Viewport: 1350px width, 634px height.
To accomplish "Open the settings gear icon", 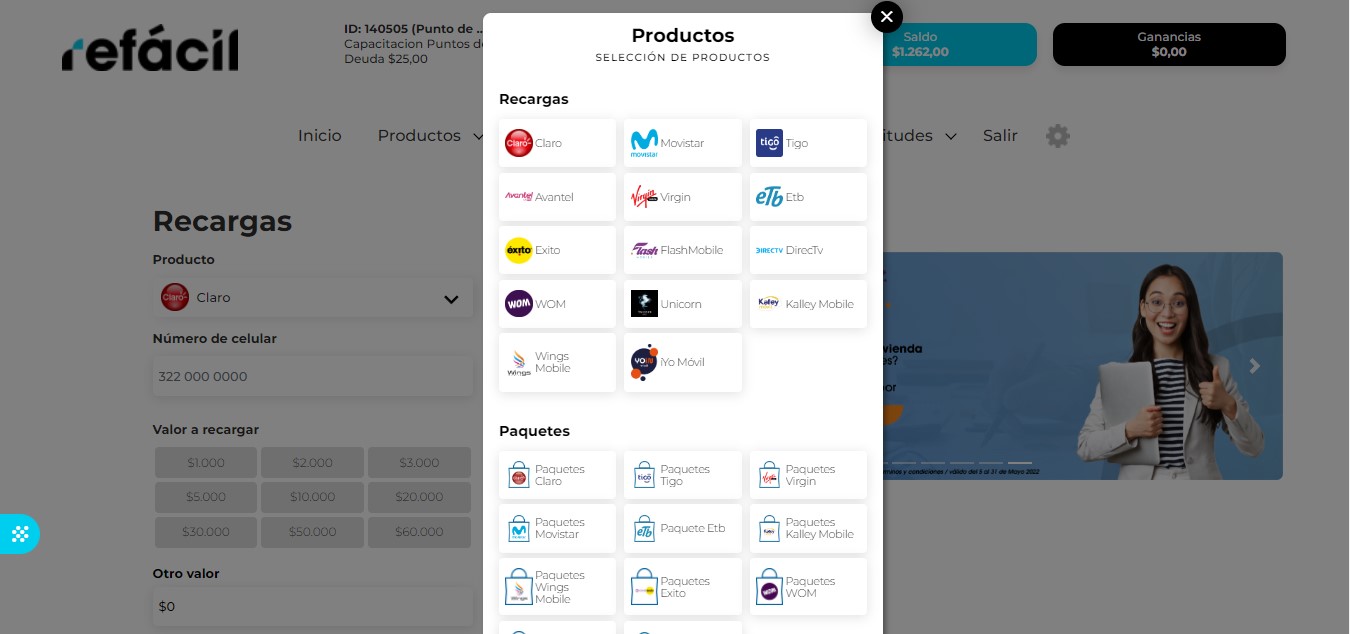I will point(1058,136).
